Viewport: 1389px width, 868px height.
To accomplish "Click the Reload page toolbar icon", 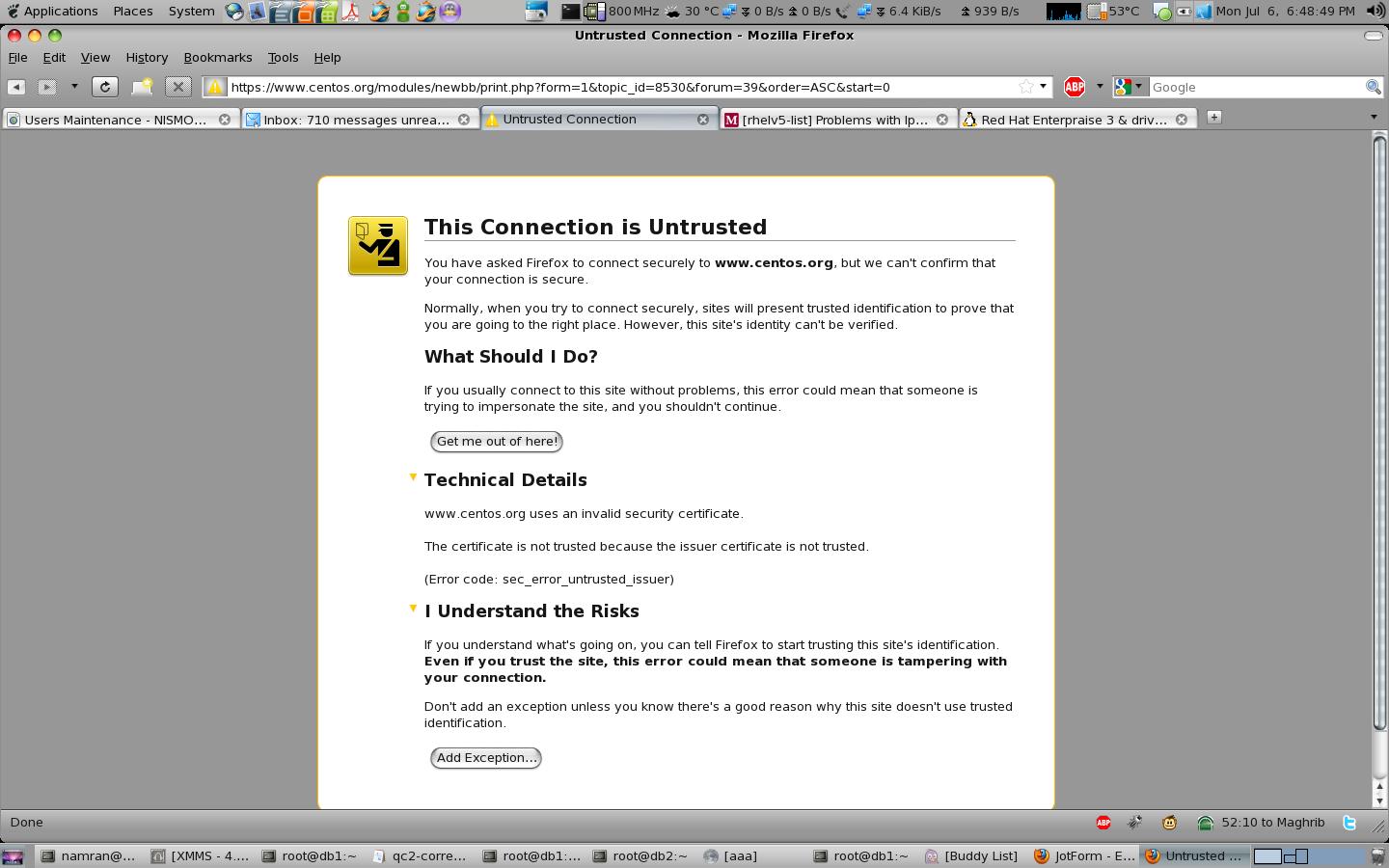I will click(x=105, y=87).
